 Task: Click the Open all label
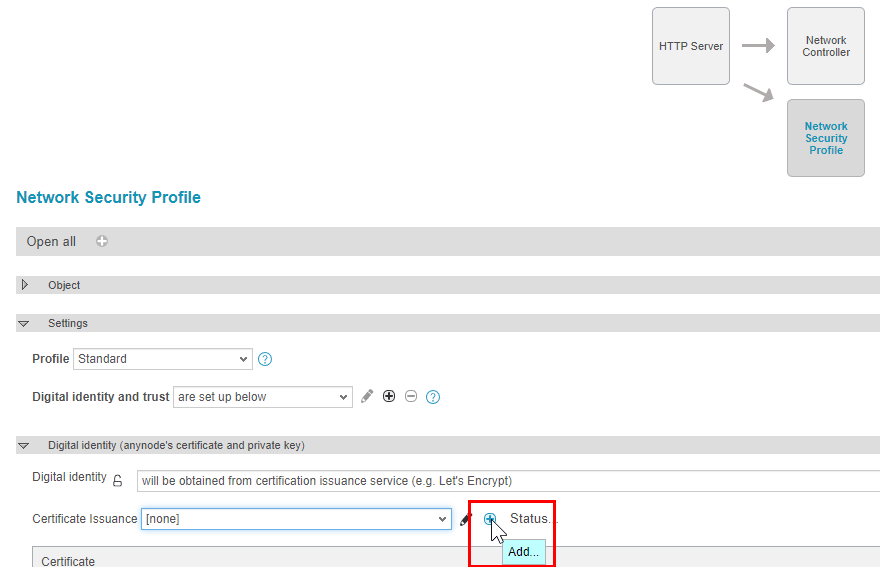click(x=51, y=241)
